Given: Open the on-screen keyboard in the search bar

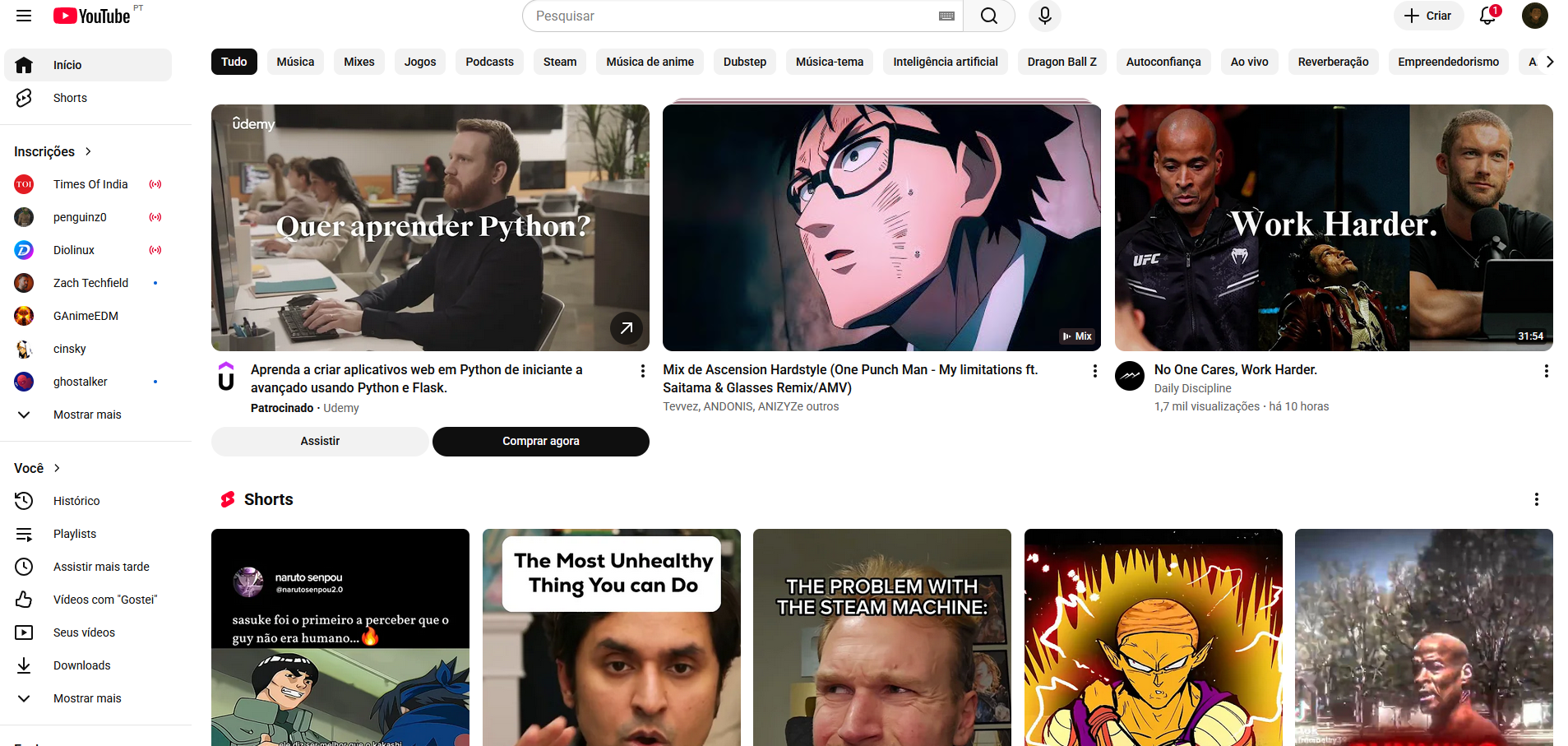Looking at the screenshot, I should 945,16.
